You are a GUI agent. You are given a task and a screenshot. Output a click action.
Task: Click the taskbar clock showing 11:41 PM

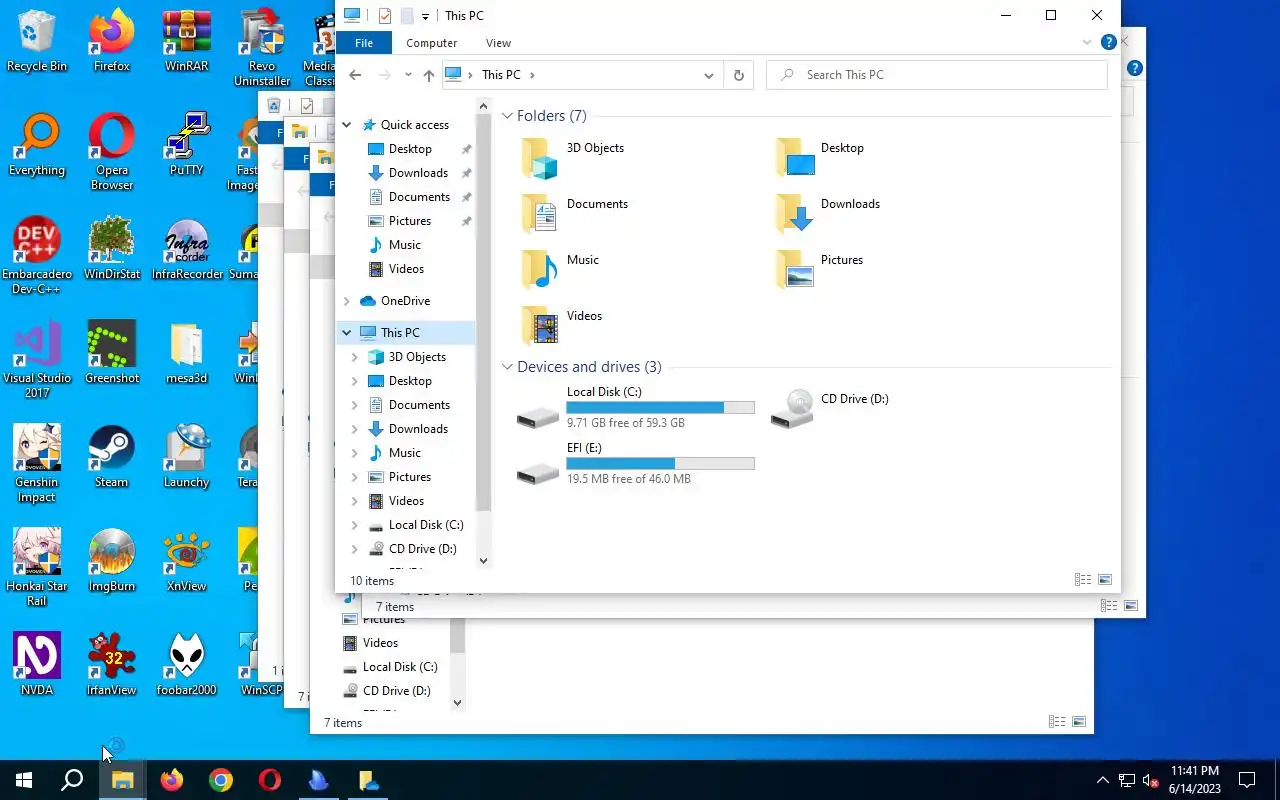point(1194,780)
